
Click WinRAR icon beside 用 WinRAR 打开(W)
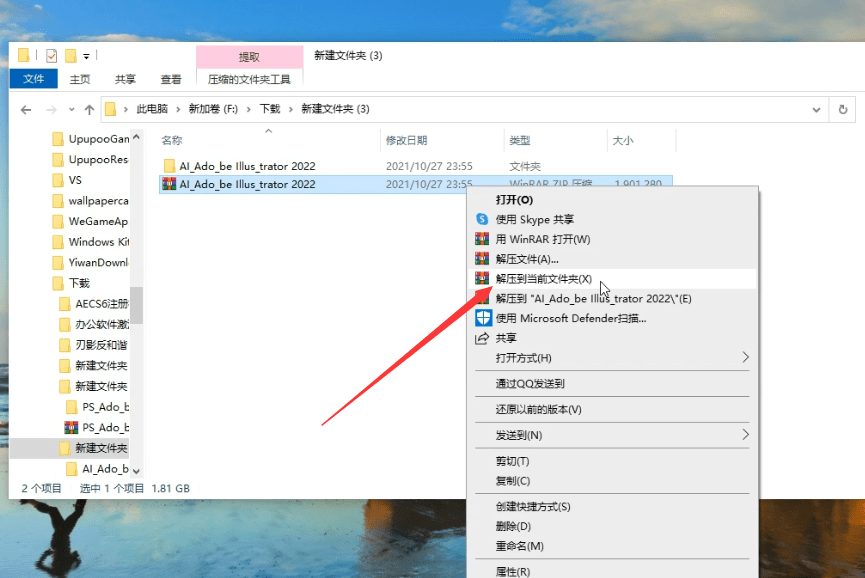(482, 239)
